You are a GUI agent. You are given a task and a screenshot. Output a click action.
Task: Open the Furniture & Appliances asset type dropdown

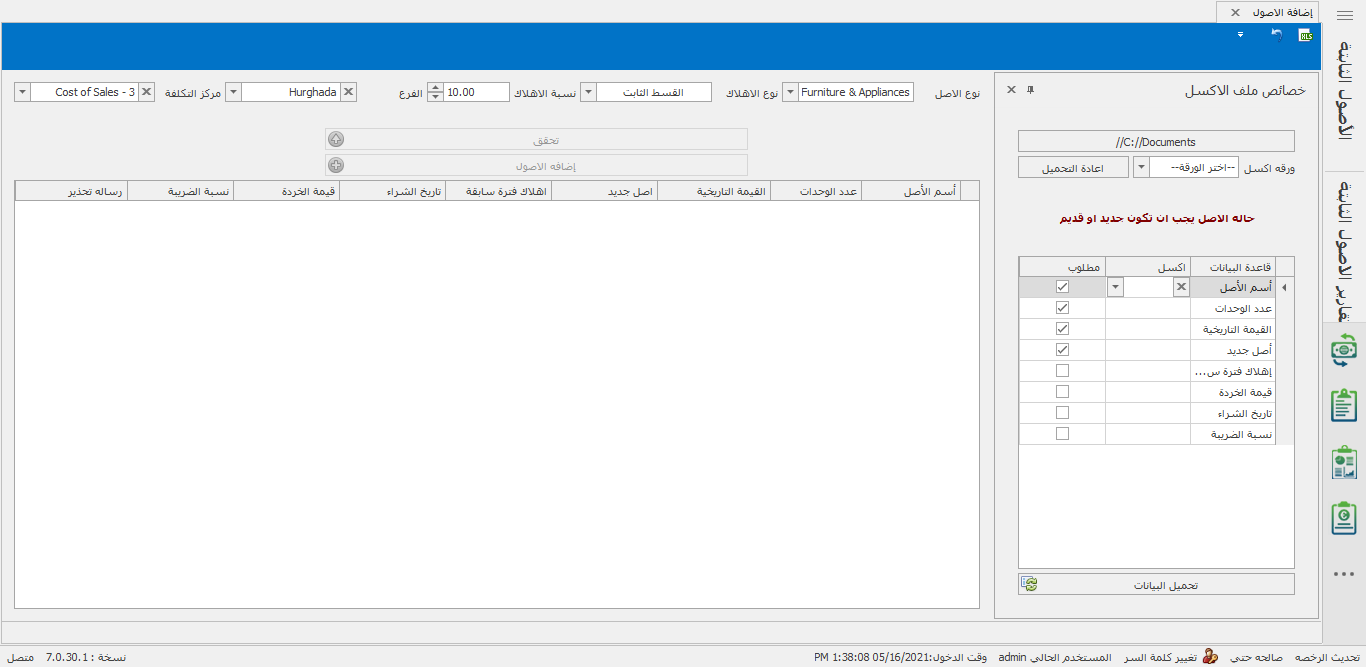tap(790, 92)
